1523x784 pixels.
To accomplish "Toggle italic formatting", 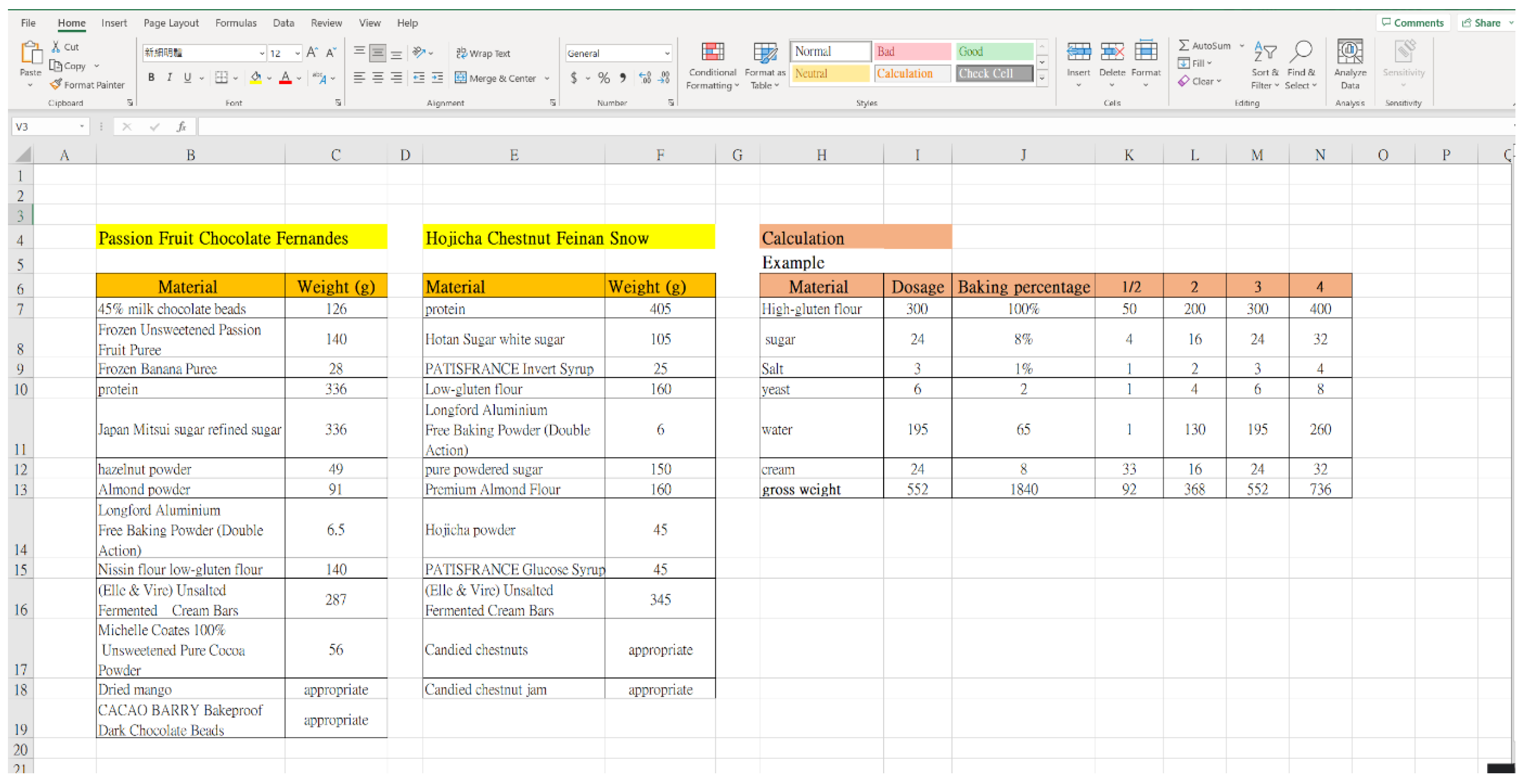I will tap(170, 77).
